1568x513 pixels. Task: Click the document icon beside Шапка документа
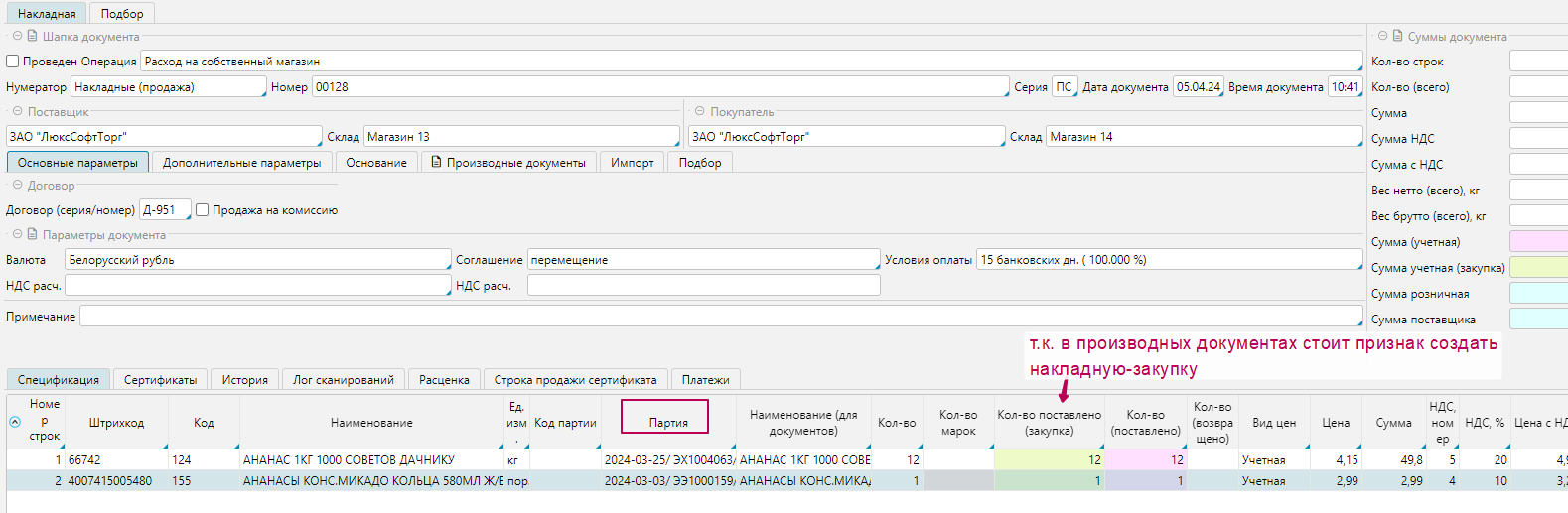pyautogui.click(x=33, y=36)
